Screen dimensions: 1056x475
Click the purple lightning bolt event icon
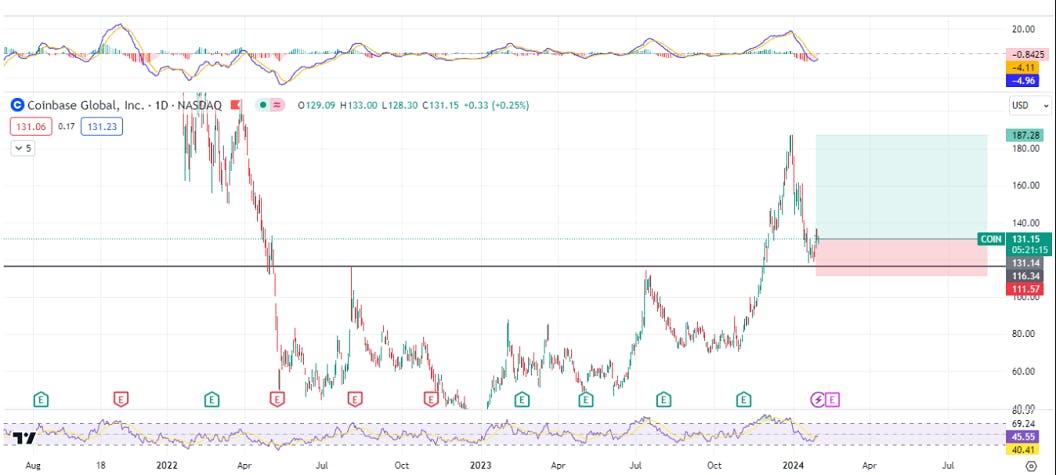tap(818, 400)
